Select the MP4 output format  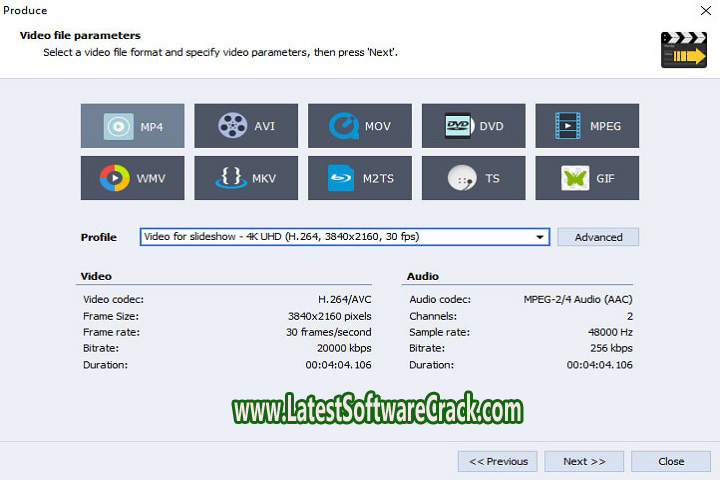tap(132, 126)
